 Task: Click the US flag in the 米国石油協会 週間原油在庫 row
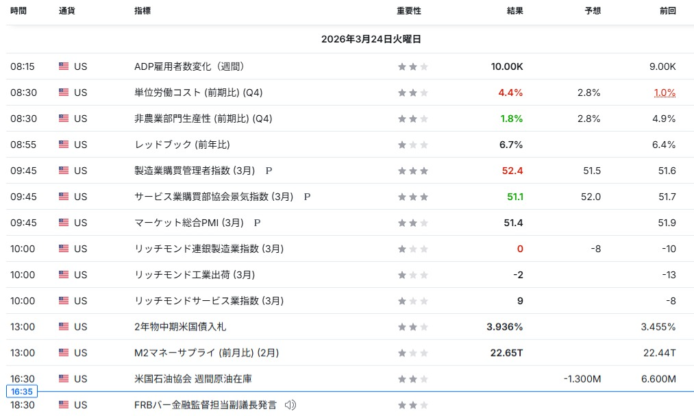[x=64, y=379]
